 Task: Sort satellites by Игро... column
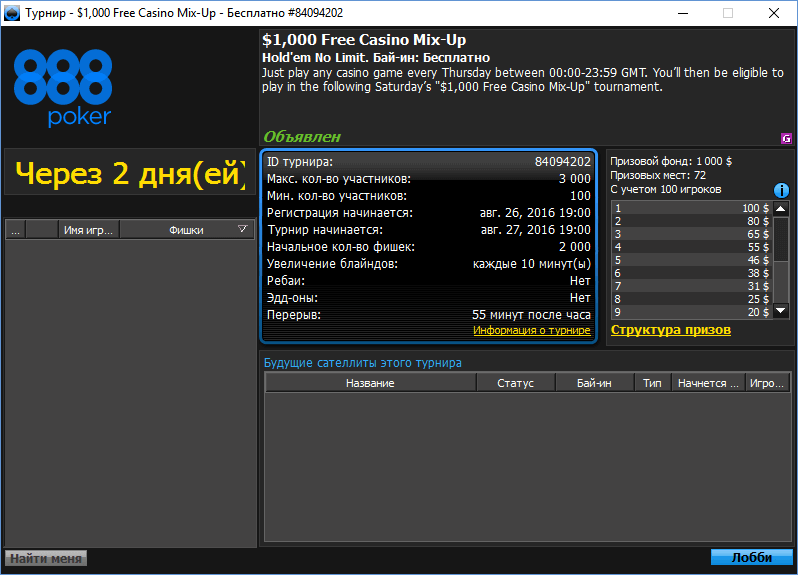click(767, 383)
